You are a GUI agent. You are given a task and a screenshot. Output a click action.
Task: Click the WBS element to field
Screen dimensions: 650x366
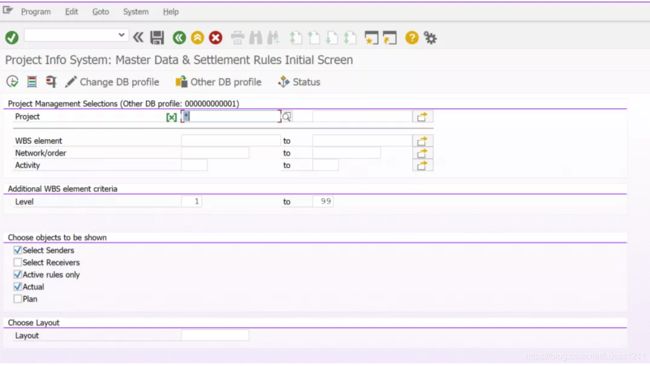(x=362, y=141)
